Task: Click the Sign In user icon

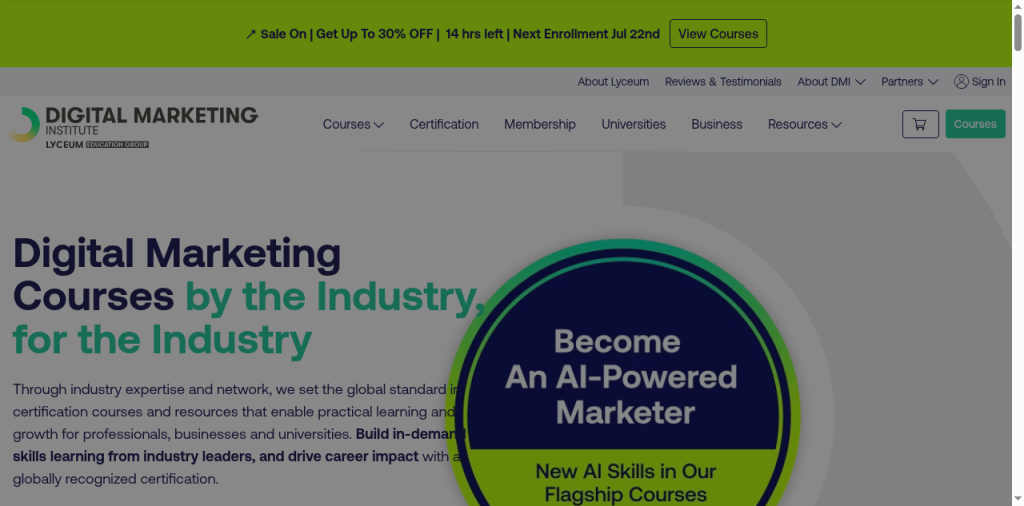Action: click(x=961, y=82)
